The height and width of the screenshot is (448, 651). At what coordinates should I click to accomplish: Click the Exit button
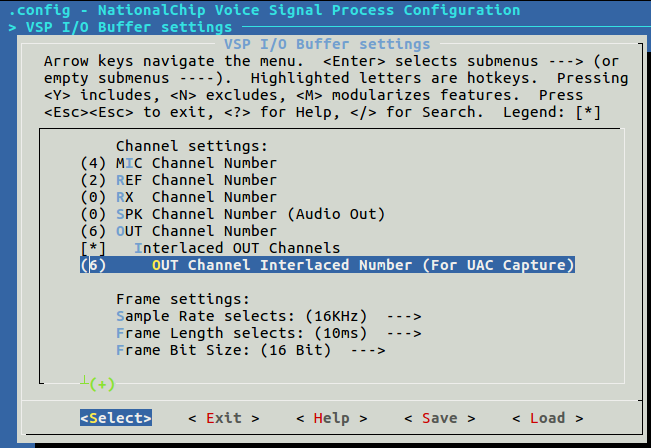[224, 418]
